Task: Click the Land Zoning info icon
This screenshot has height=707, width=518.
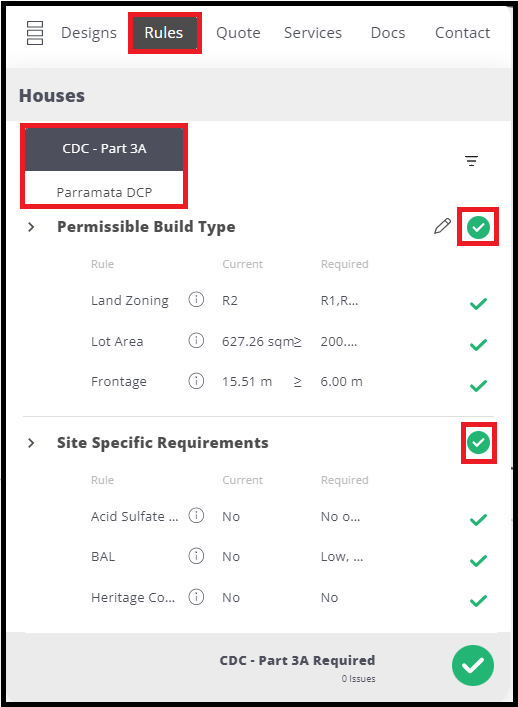Action: pyautogui.click(x=196, y=299)
